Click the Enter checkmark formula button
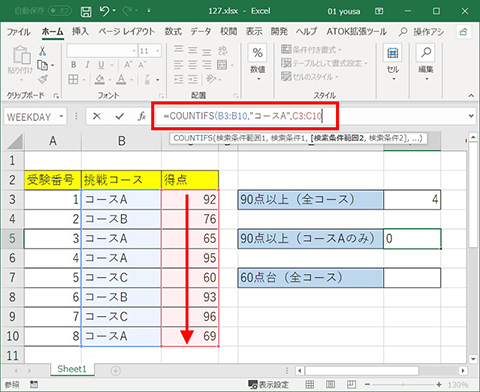 click(x=119, y=116)
